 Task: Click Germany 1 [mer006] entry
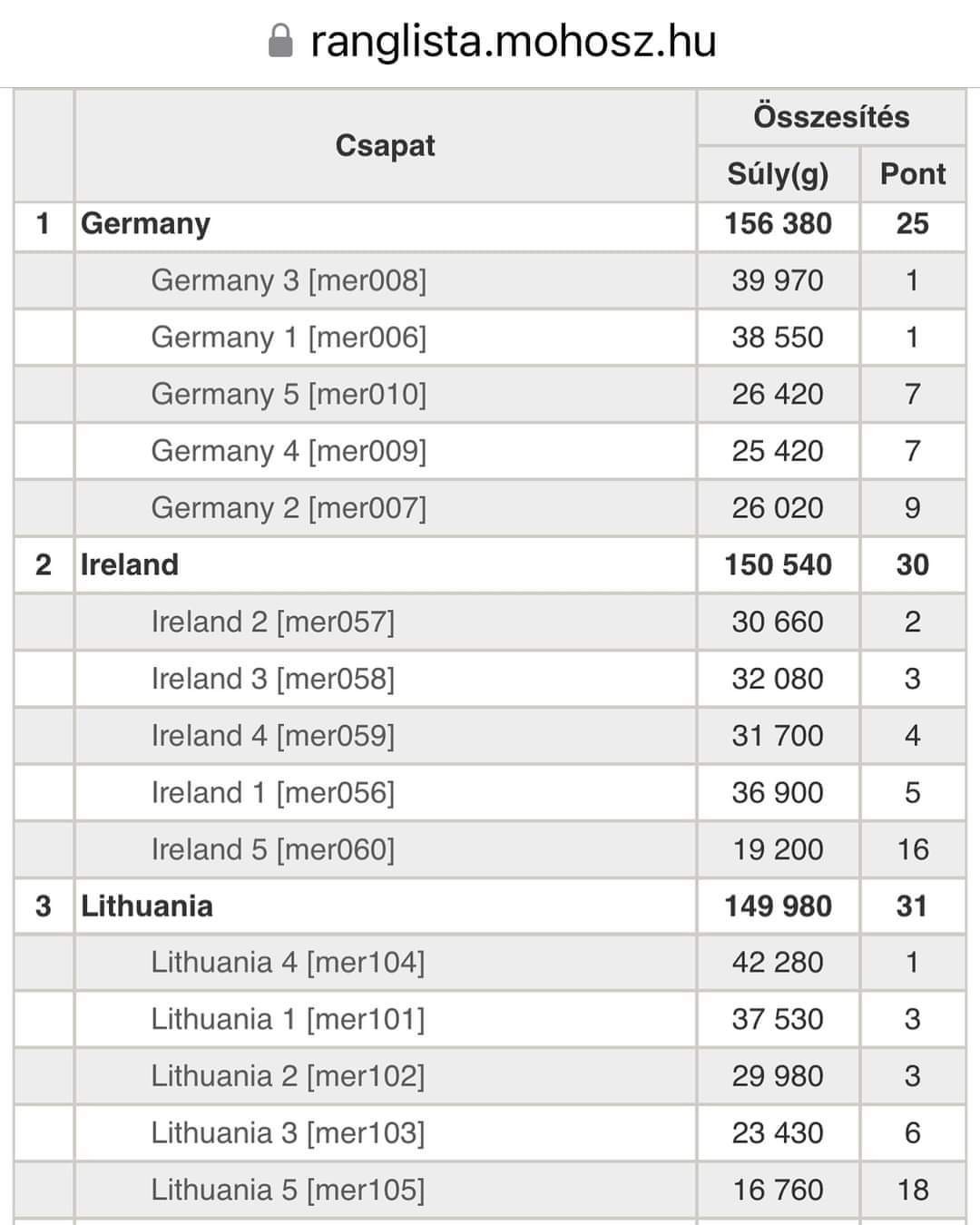[289, 338]
